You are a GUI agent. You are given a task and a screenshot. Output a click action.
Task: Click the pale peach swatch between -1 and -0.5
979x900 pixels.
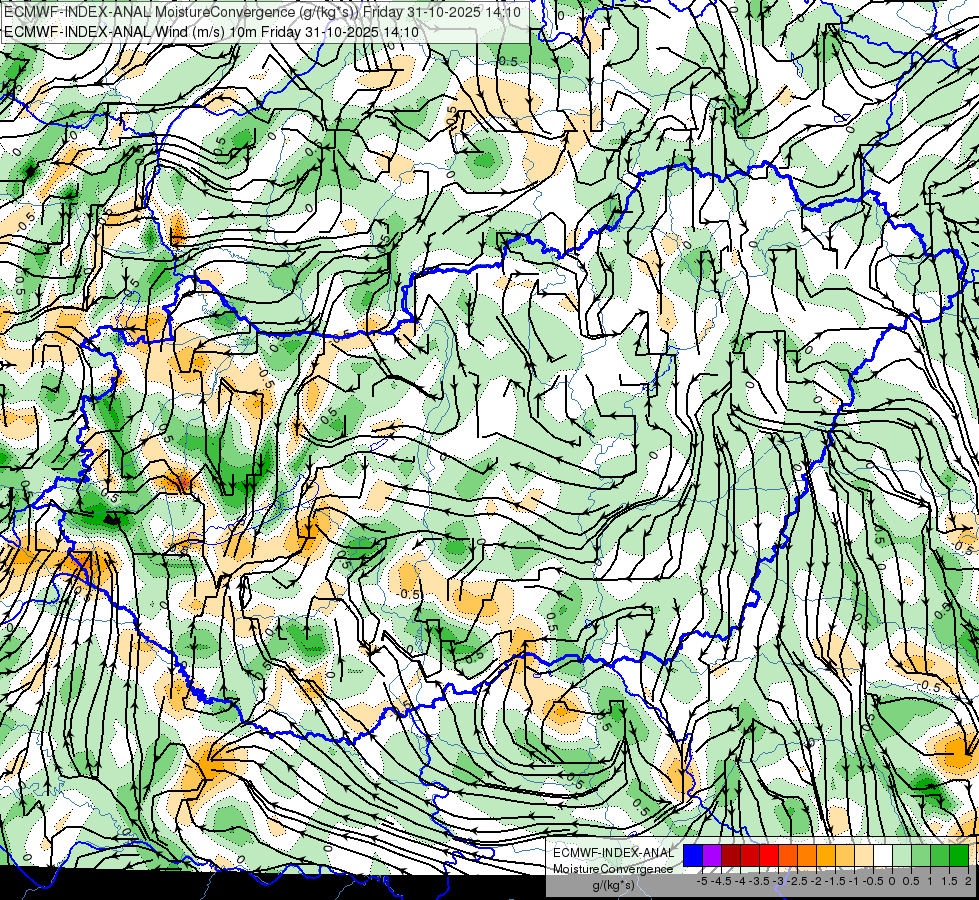(864, 856)
